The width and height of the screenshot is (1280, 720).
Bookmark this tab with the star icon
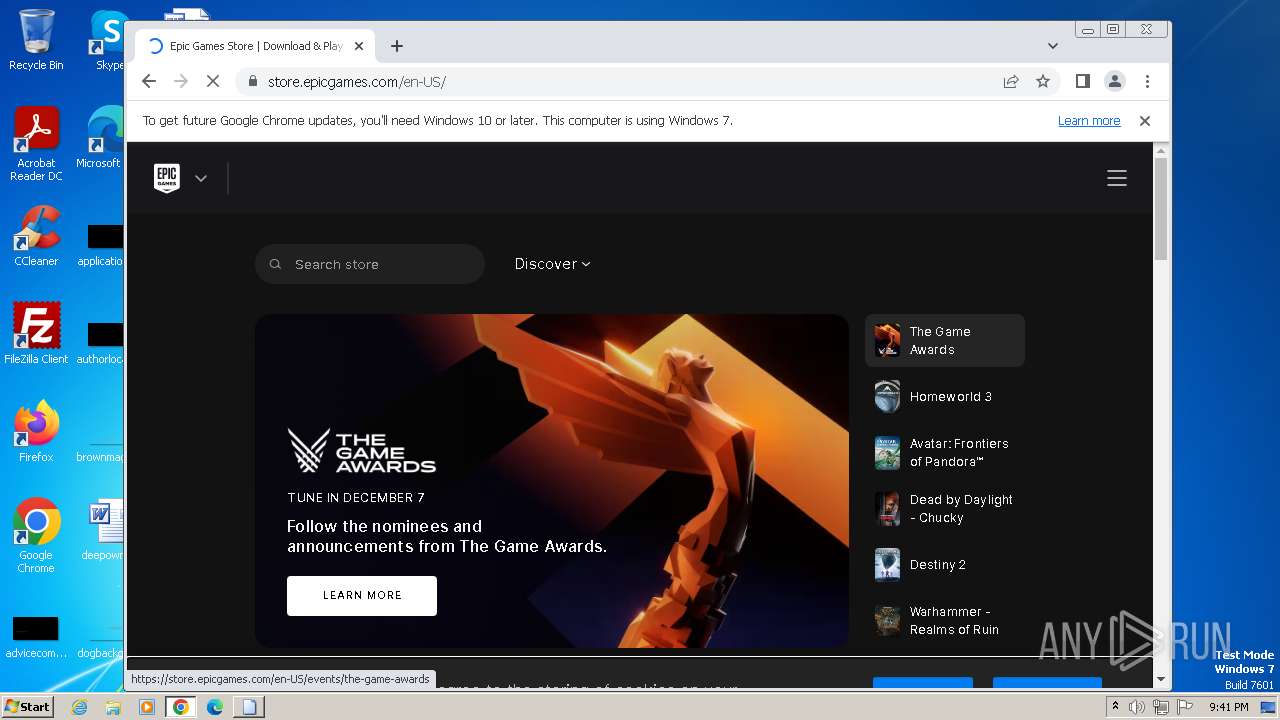click(1043, 81)
